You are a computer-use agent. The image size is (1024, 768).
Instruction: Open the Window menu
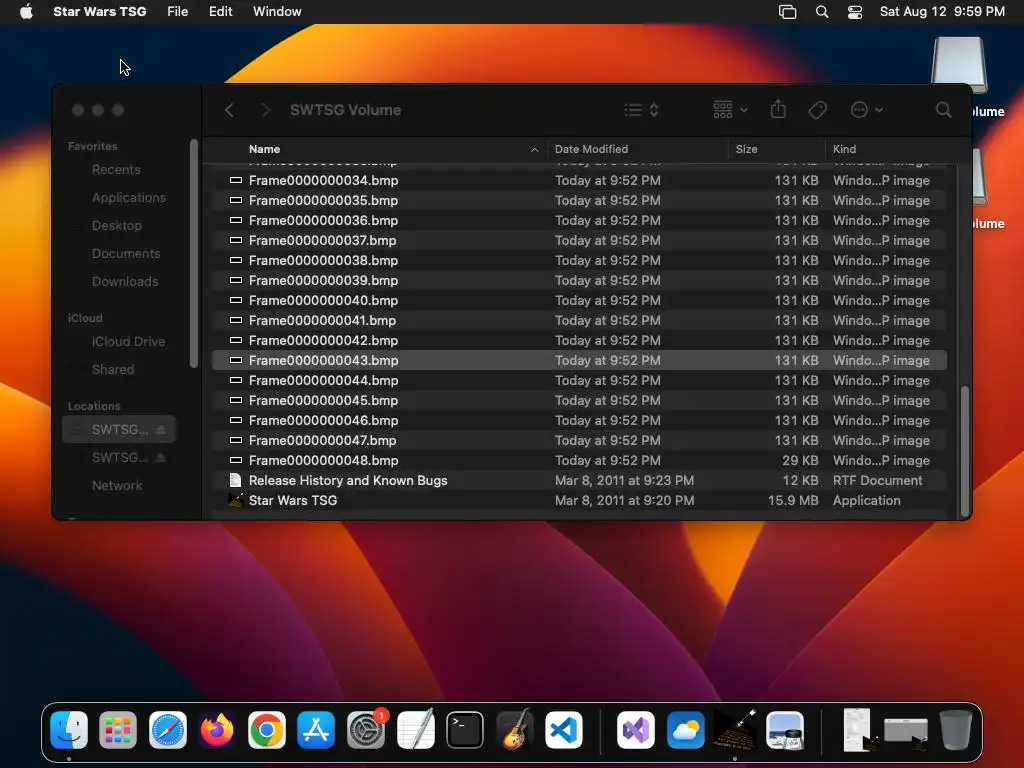click(278, 12)
